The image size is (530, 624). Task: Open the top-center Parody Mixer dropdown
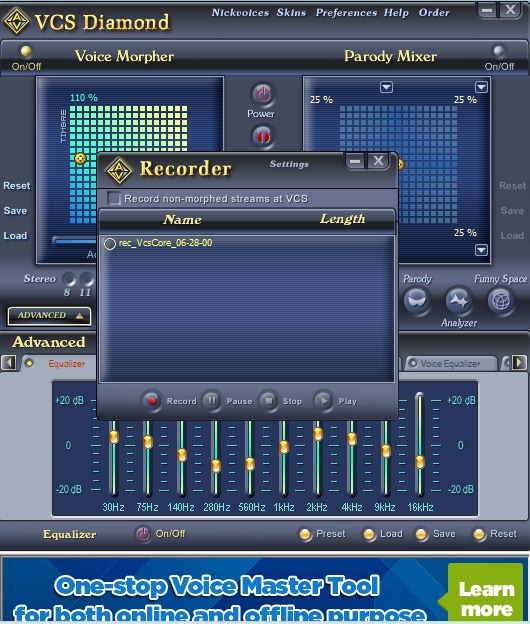coord(386,87)
